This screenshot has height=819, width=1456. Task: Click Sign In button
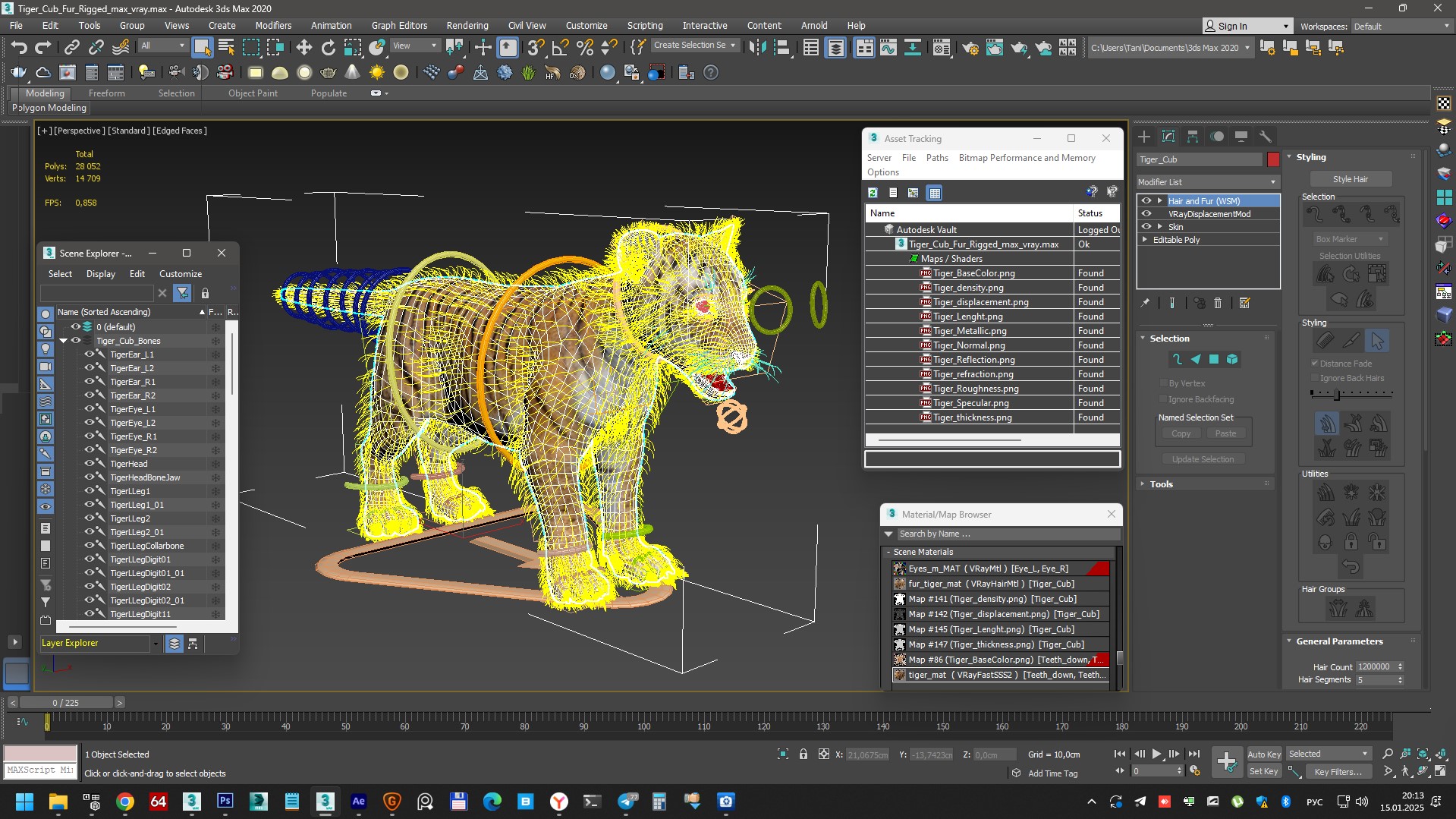[x=1247, y=26]
